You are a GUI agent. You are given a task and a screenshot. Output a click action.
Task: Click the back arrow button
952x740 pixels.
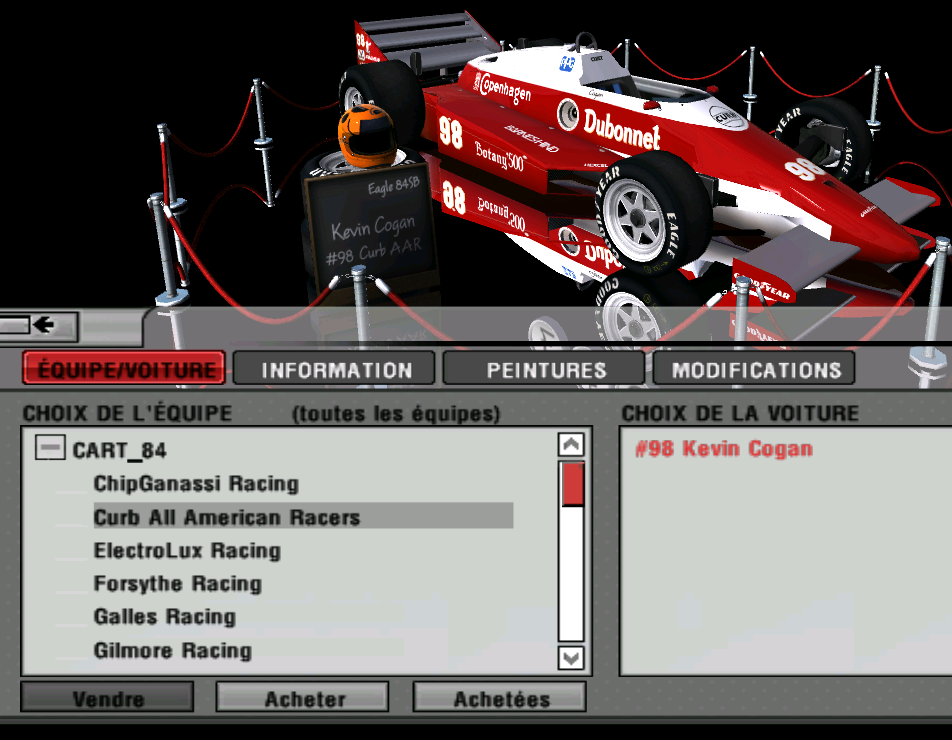(39, 325)
